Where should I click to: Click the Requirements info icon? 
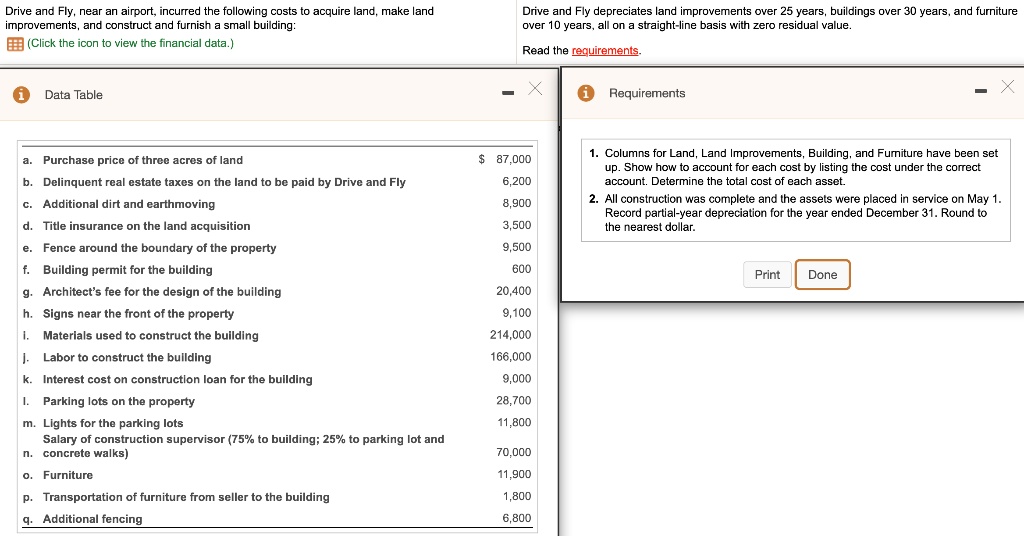click(587, 93)
